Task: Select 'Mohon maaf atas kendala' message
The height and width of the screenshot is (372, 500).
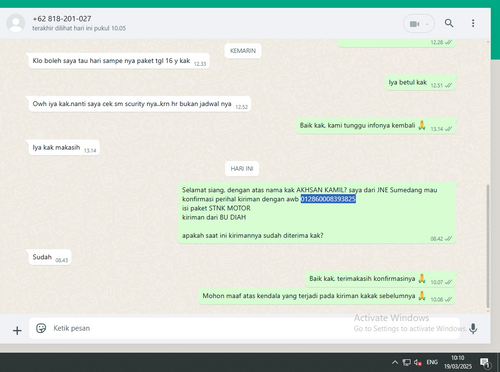Action: (327, 296)
